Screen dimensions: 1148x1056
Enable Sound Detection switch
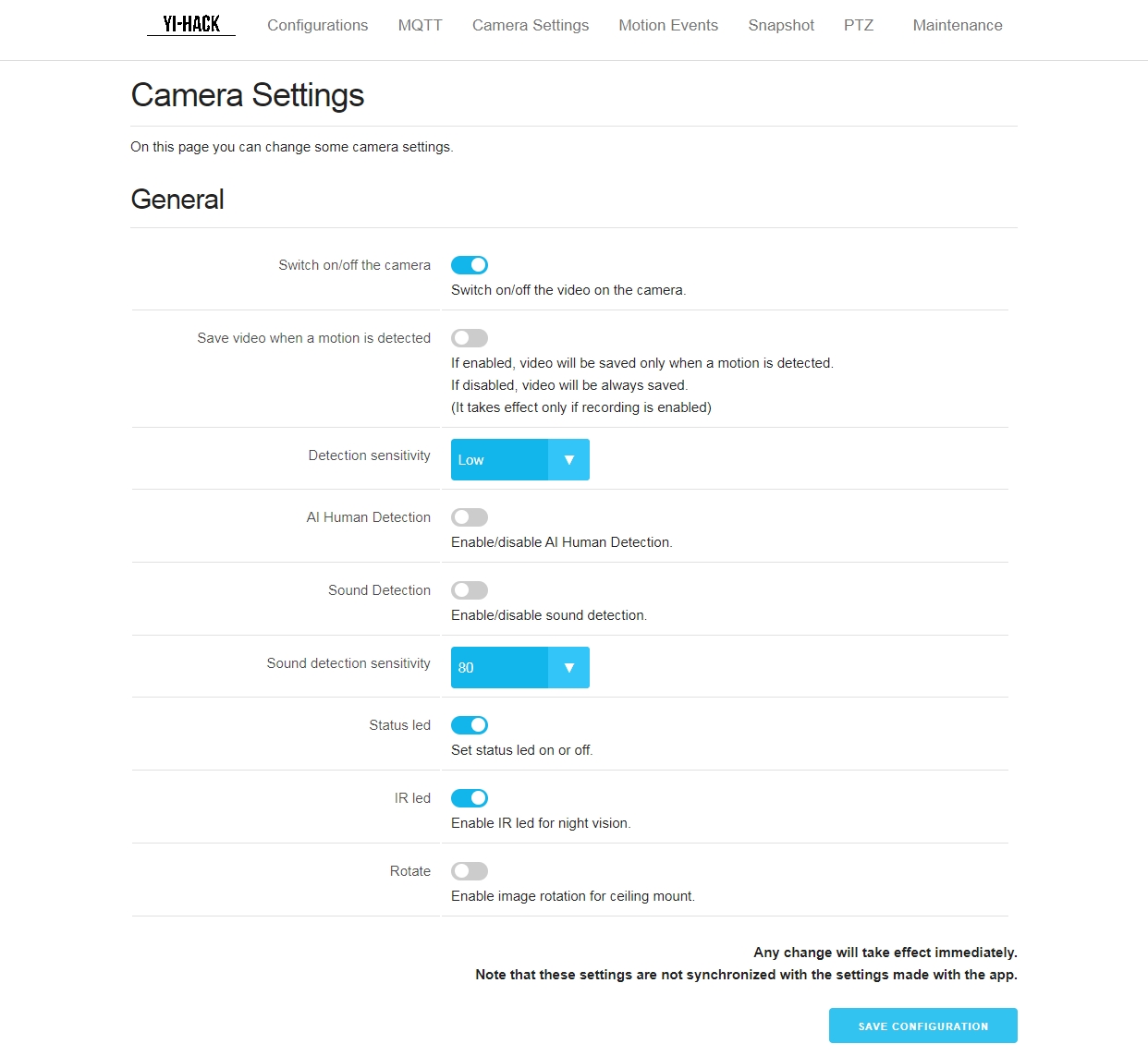tap(470, 590)
